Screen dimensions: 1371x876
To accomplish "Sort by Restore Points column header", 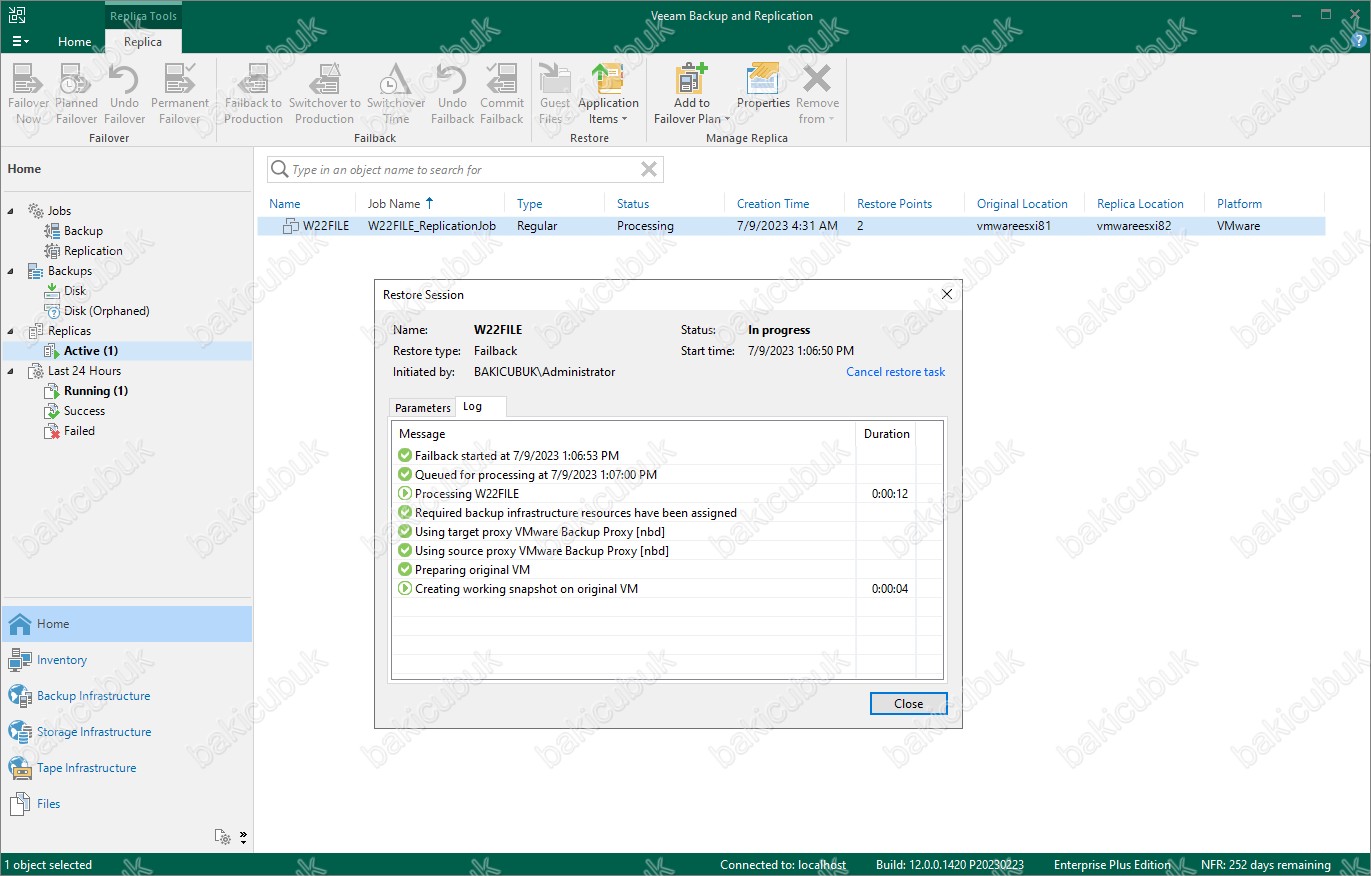I will 894,204.
